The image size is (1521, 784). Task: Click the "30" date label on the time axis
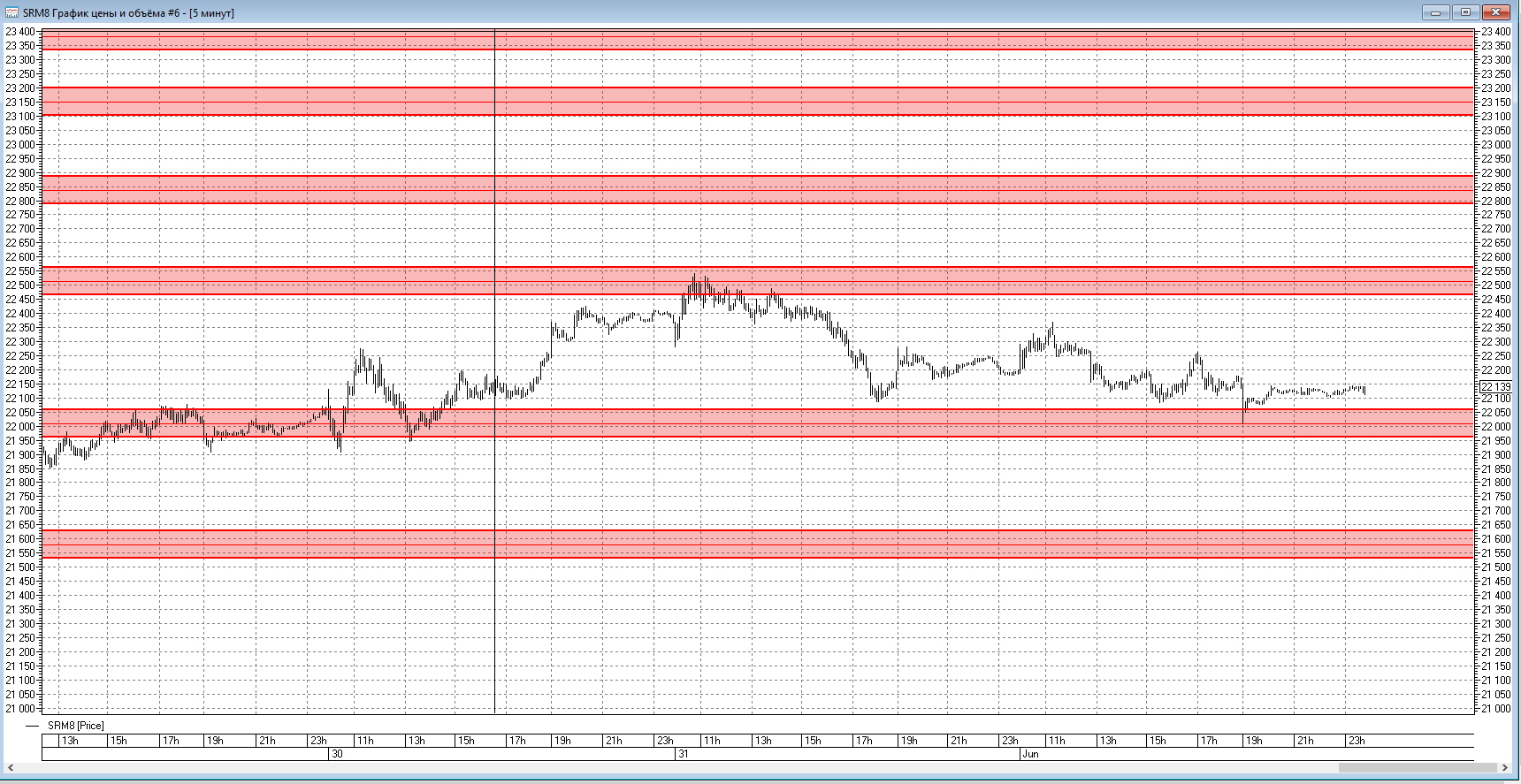[337, 754]
